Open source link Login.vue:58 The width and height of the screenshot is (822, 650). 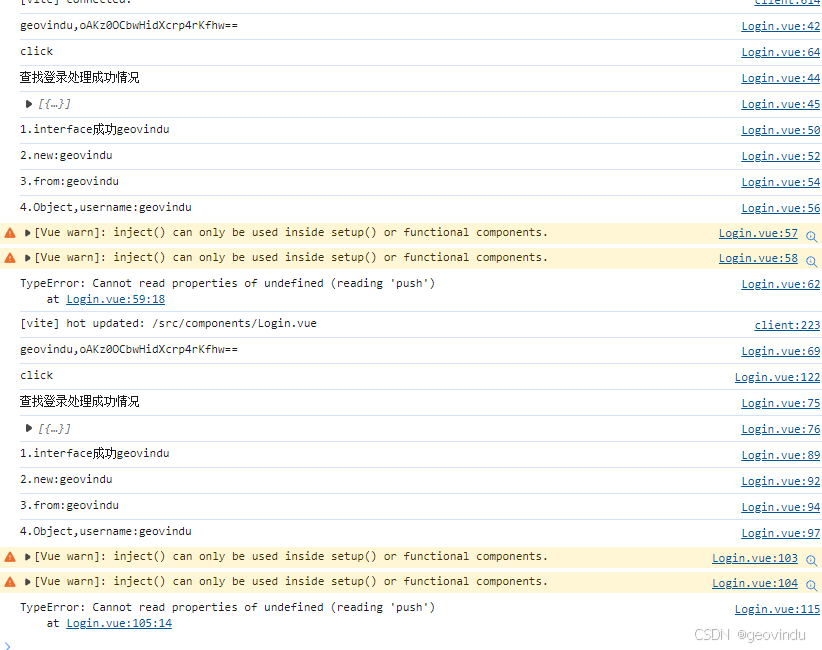(x=758, y=258)
